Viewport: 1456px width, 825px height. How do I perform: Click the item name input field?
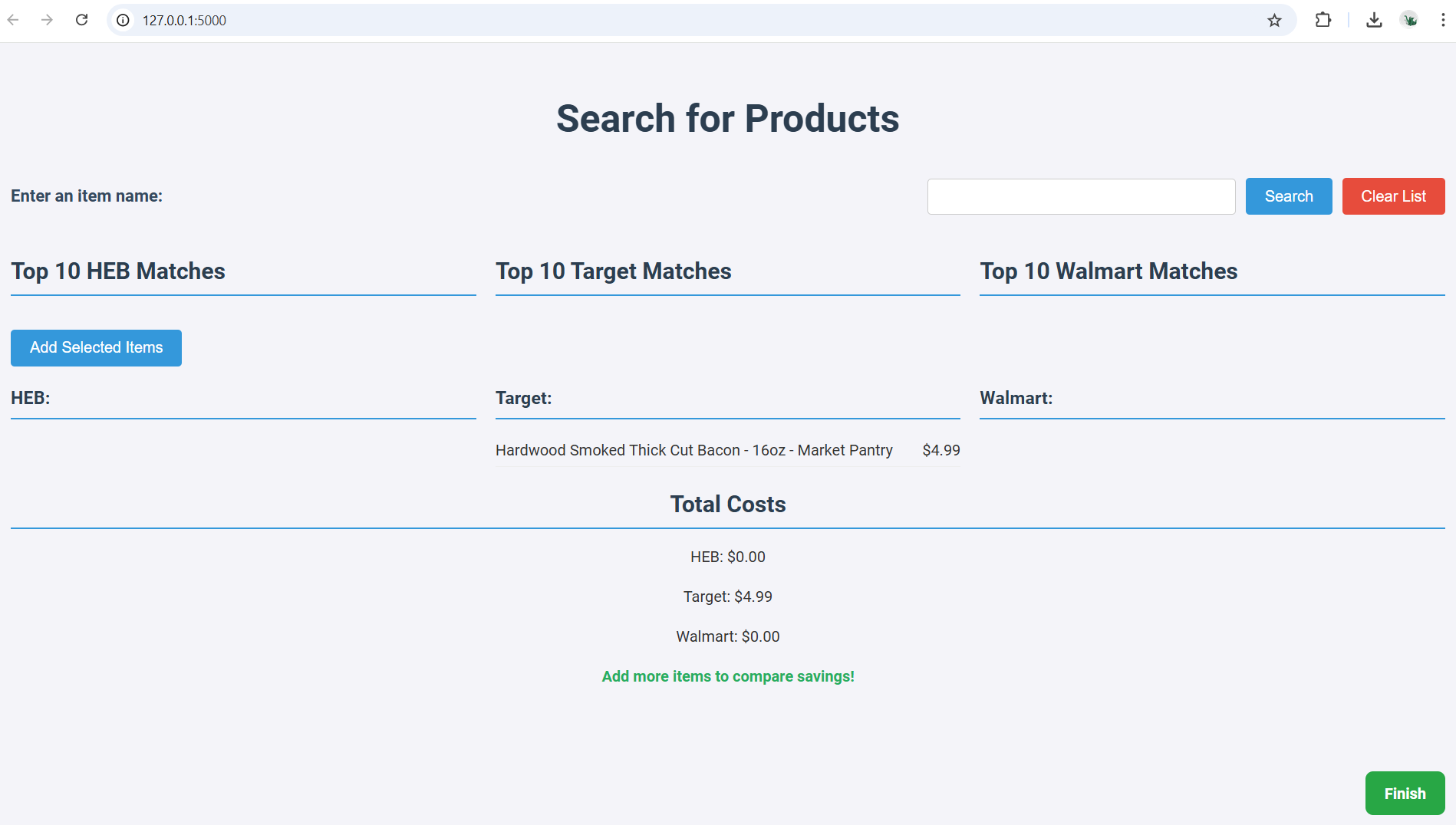(1081, 196)
